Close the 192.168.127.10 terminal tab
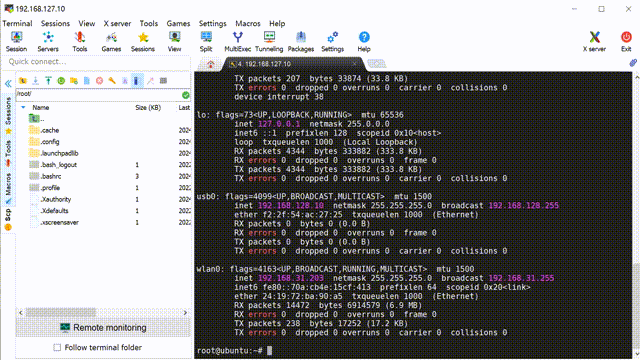The image size is (640, 360). point(354,64)
